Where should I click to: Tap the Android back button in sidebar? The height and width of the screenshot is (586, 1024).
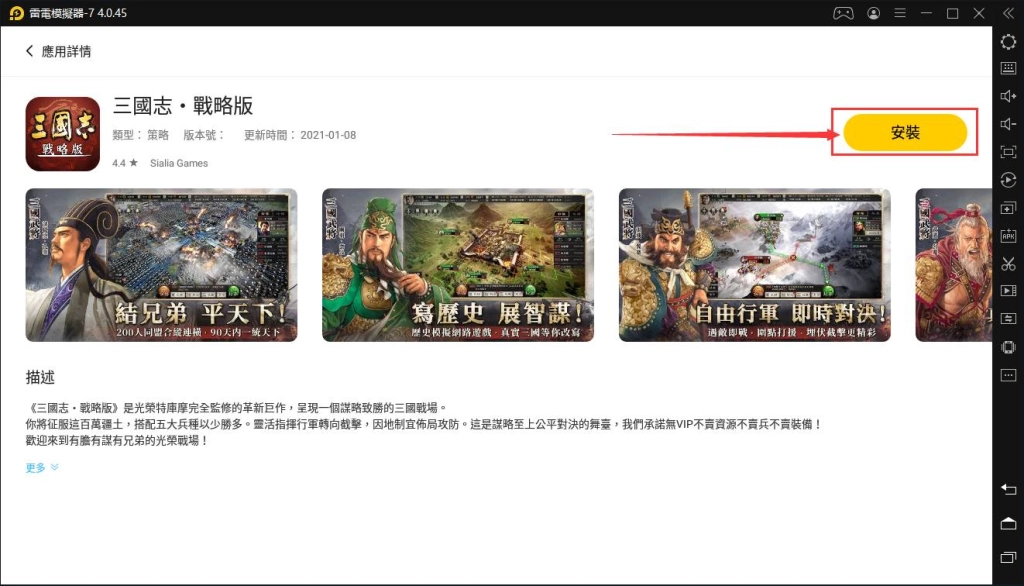1008,489
